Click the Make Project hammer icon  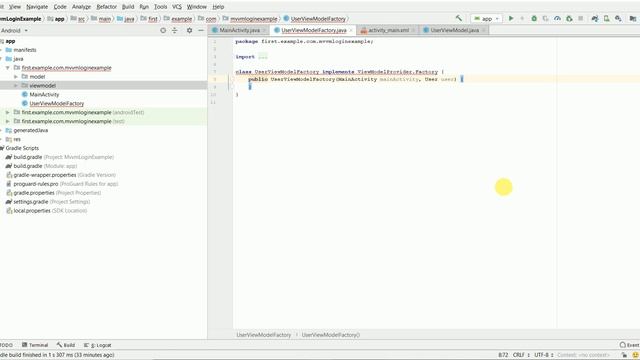[459, 18]
